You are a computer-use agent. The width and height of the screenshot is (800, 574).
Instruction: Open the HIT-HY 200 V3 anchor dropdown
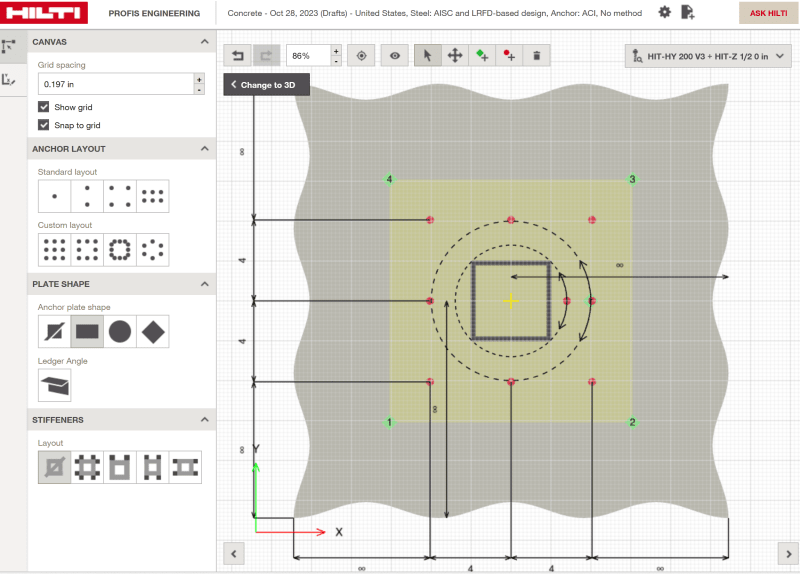click(x=708, y=56)
